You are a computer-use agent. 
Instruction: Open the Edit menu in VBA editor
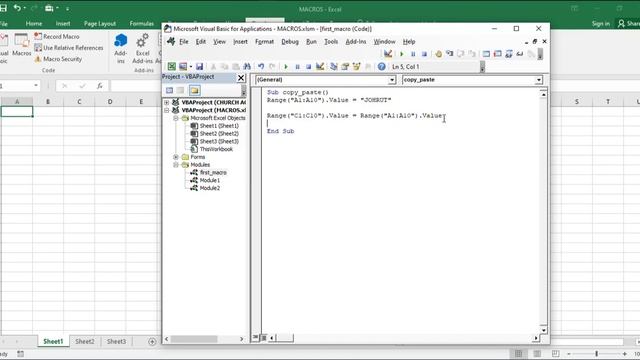coord(200,42)
